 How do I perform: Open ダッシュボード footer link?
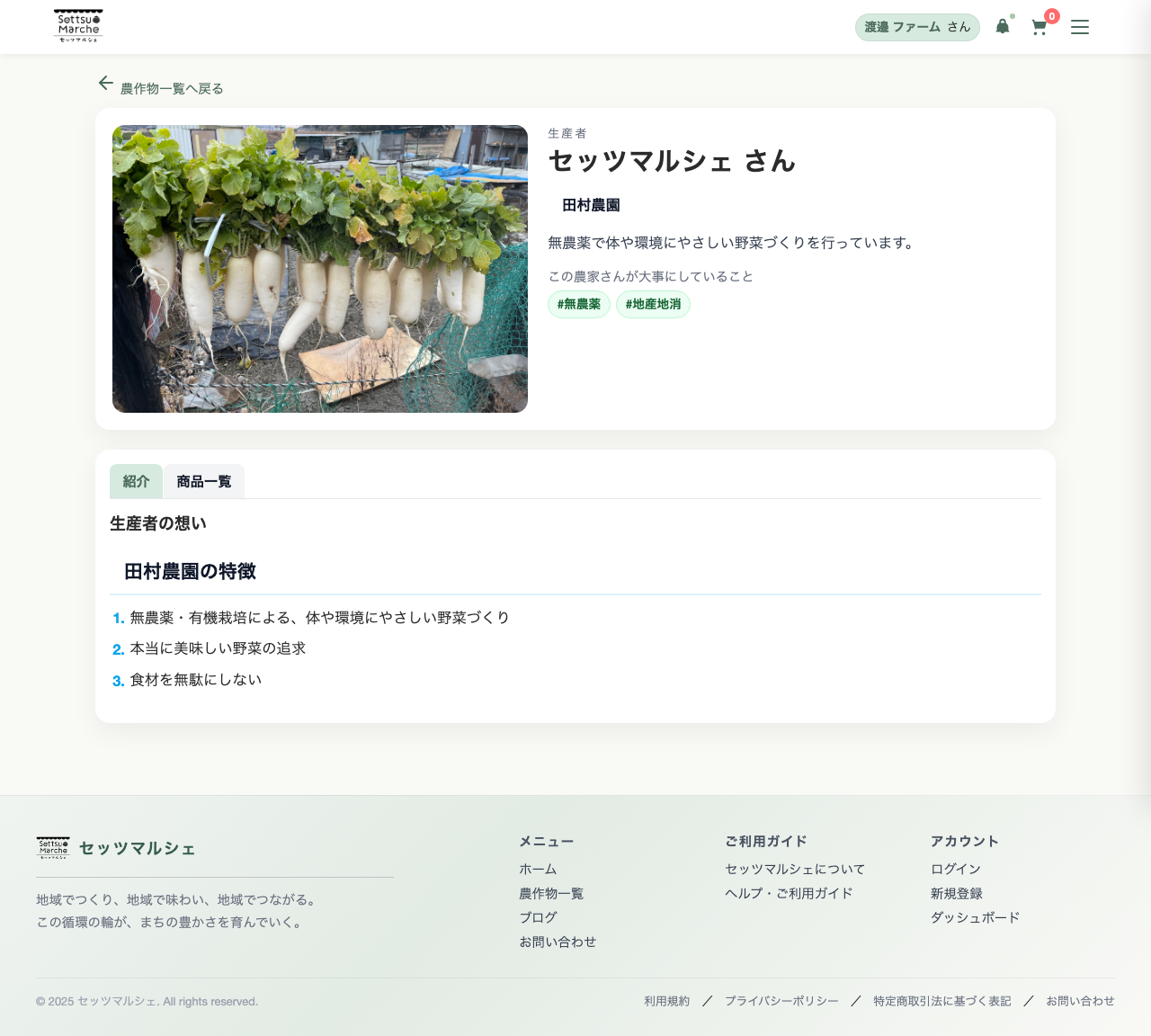tap(976, 917)
